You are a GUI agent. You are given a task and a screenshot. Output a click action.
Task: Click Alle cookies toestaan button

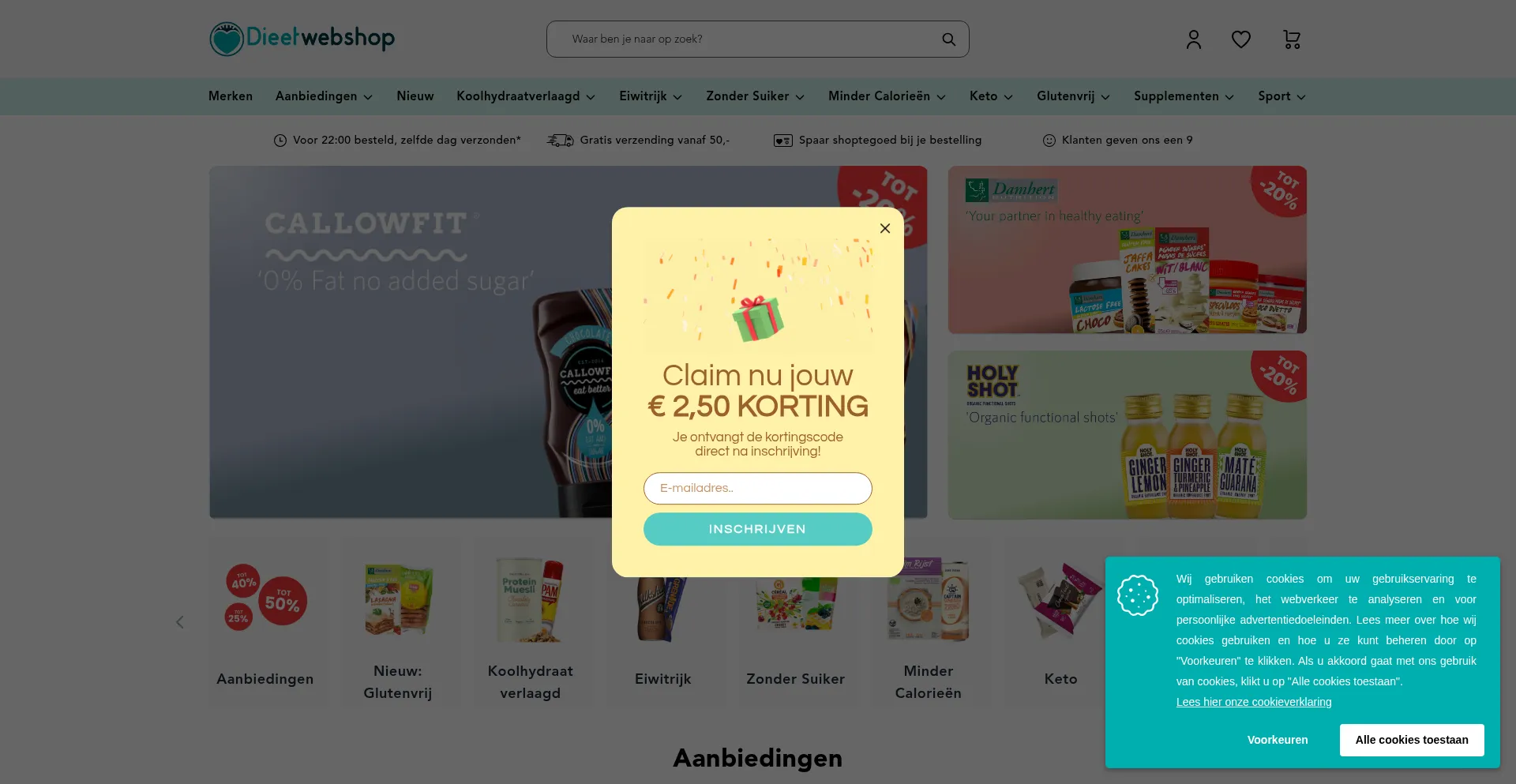click(1412, 740)
